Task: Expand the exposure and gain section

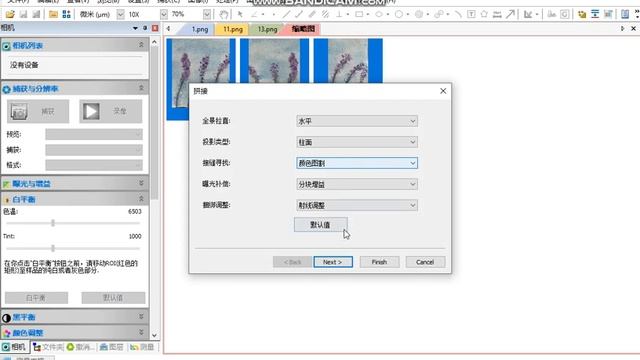Action: [141, 183]
